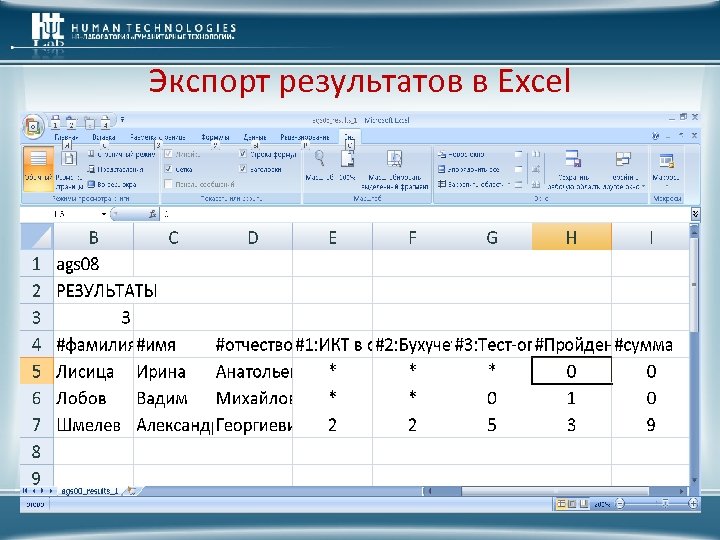
Task: Click the insert function fx icon
Action: (x=152, y=214)
